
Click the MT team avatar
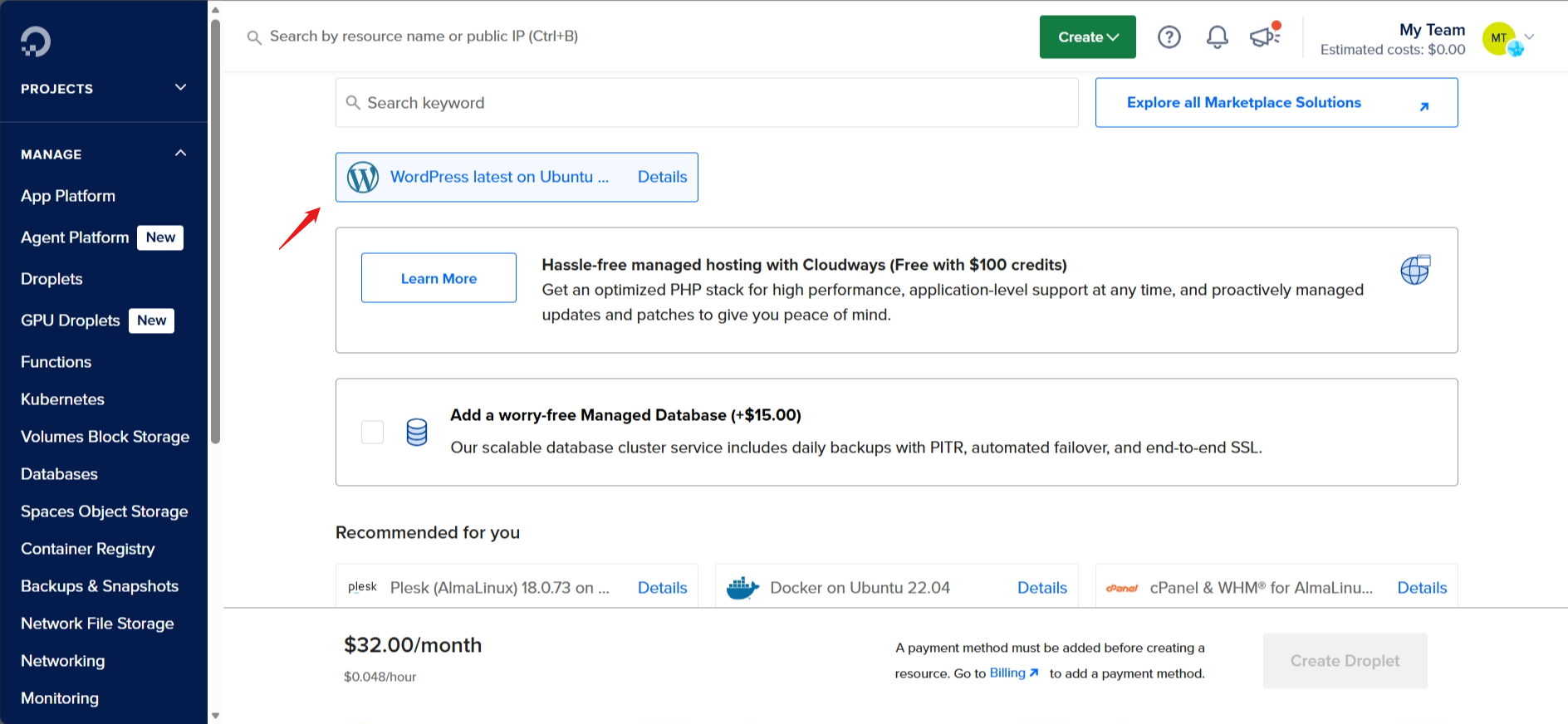1500,38
